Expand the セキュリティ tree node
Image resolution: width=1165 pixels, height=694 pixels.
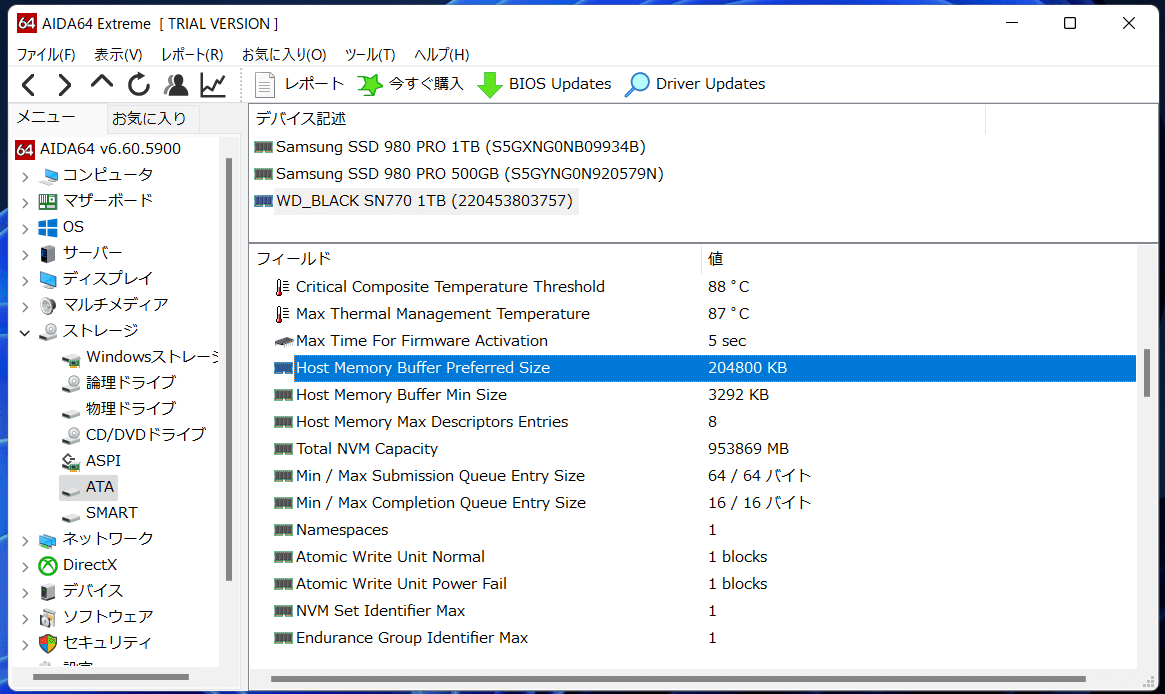(25, 644)
